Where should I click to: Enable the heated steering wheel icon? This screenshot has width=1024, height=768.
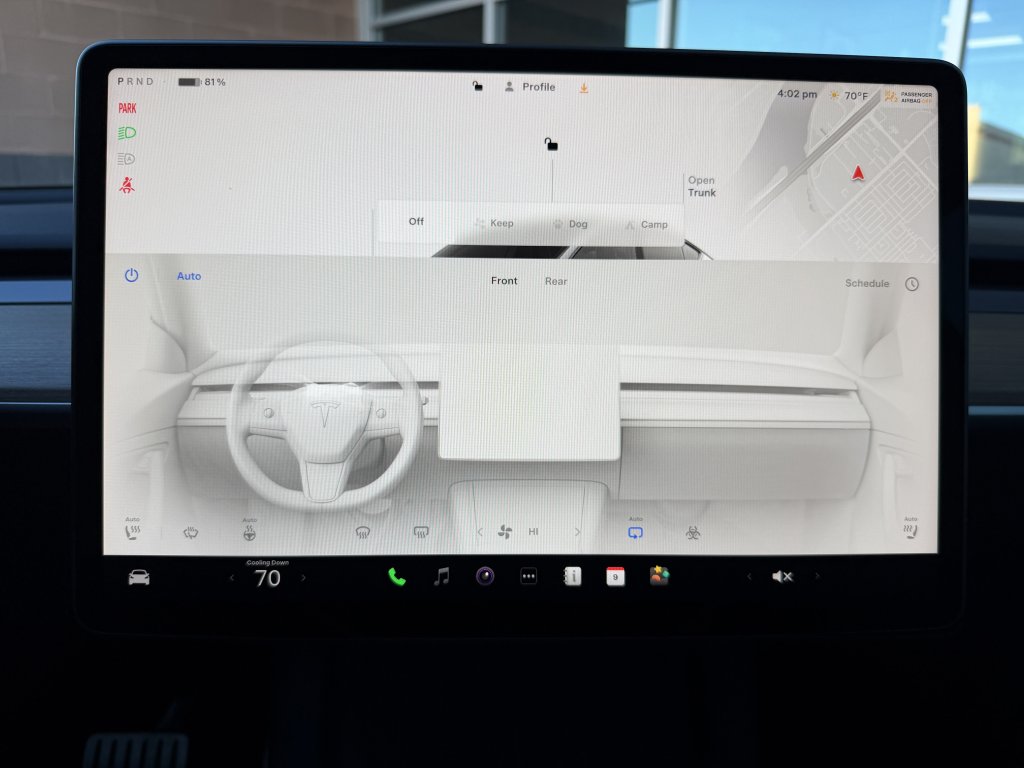[249, 532]
